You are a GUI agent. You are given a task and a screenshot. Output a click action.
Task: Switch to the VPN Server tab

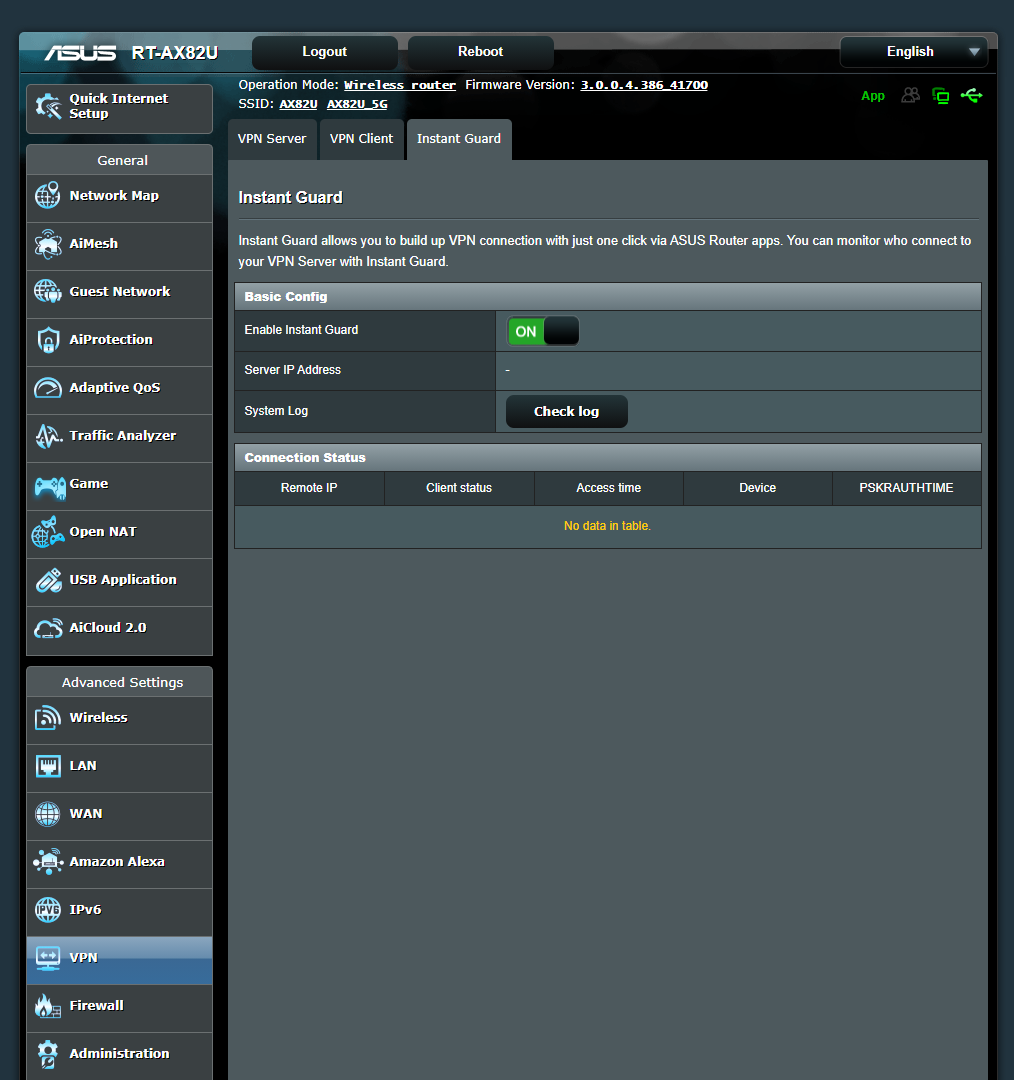[272, 139]
